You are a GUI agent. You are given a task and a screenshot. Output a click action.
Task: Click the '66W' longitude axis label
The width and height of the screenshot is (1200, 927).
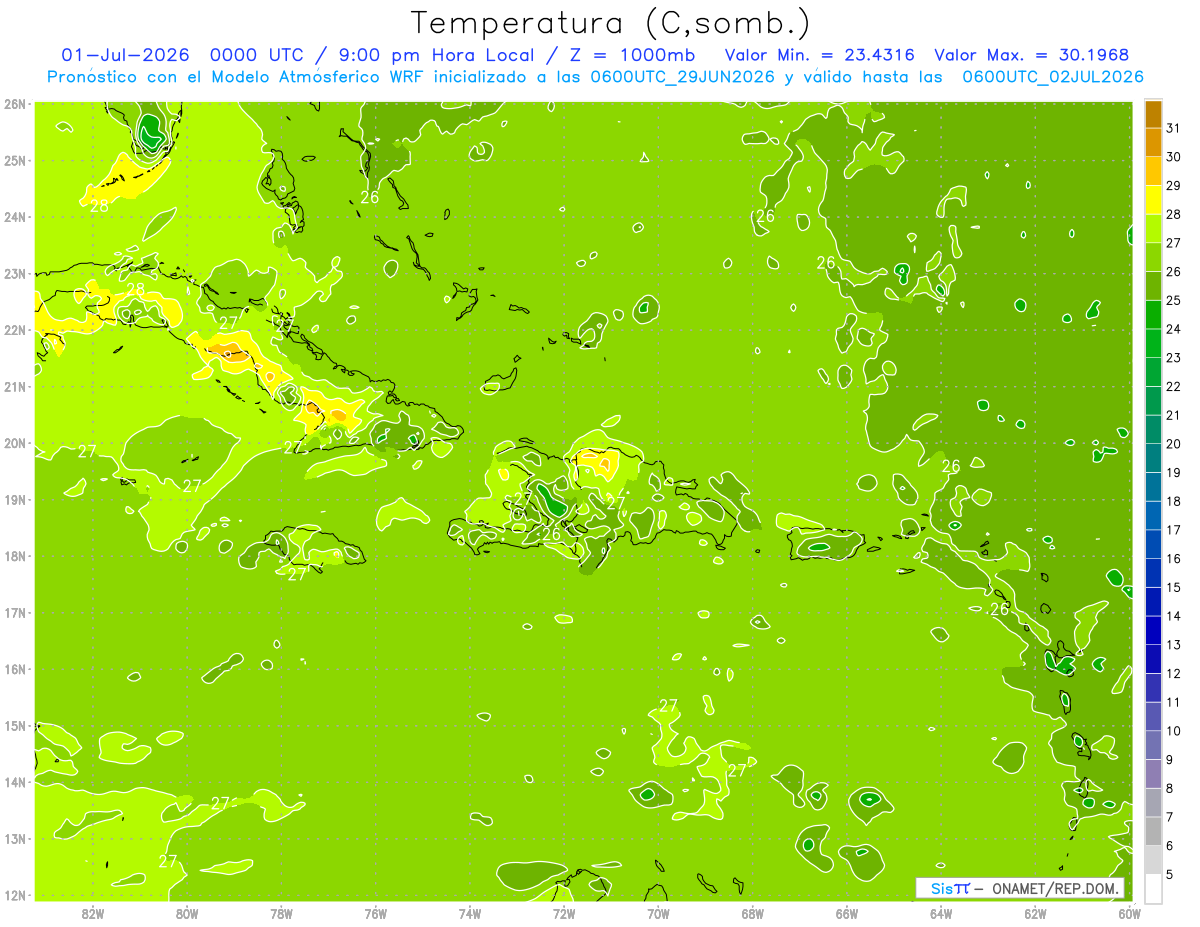(847, 913)
